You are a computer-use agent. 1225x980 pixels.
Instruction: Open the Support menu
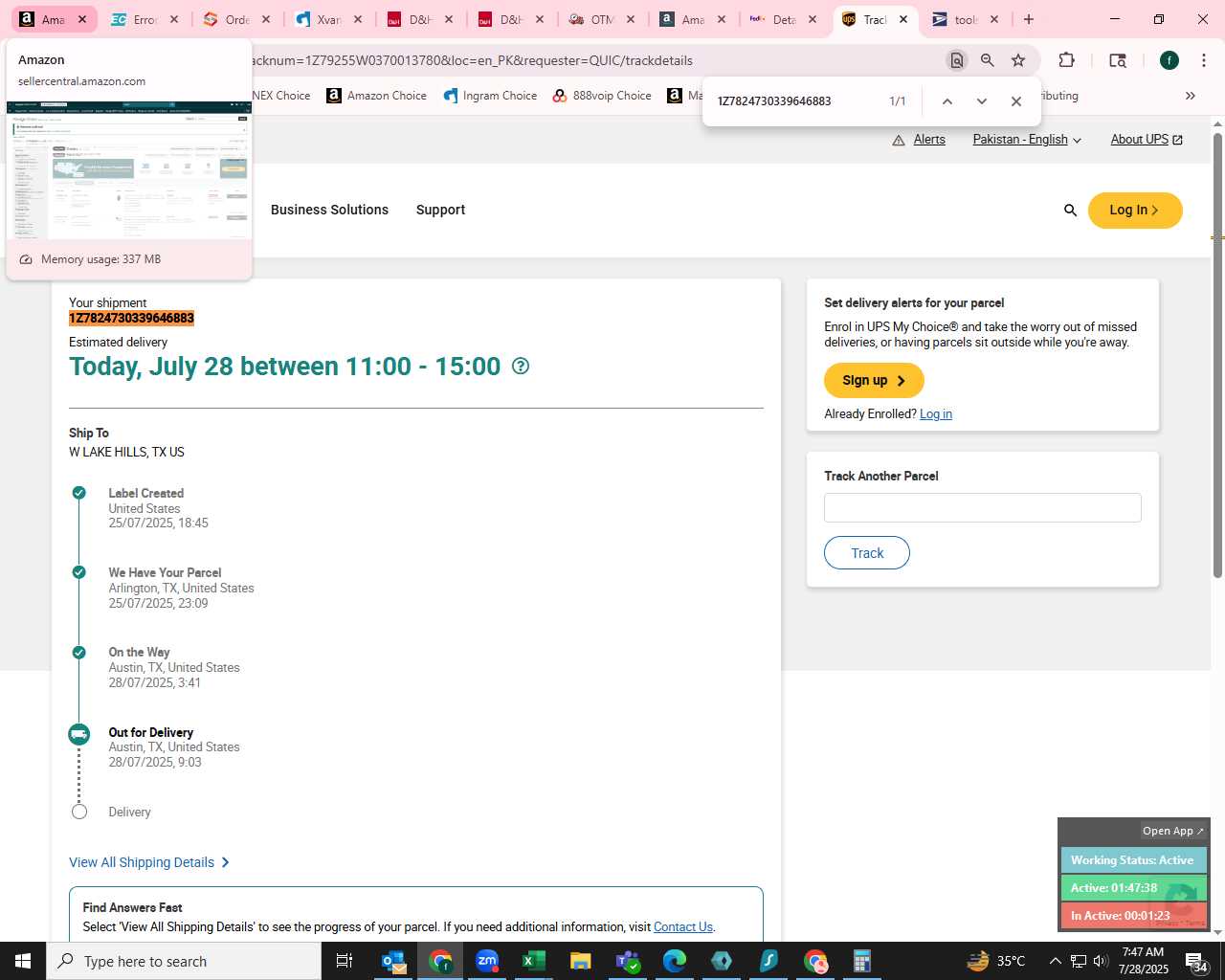pos(440,210)
